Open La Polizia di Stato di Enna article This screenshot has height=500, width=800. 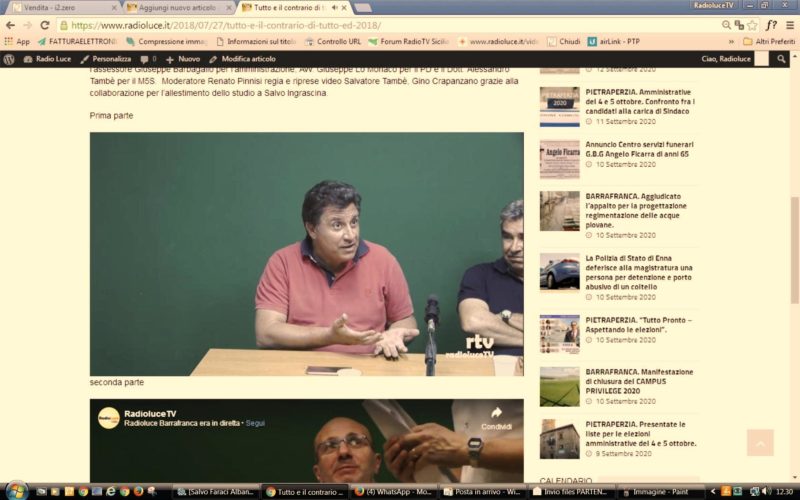tap(639, 272)
